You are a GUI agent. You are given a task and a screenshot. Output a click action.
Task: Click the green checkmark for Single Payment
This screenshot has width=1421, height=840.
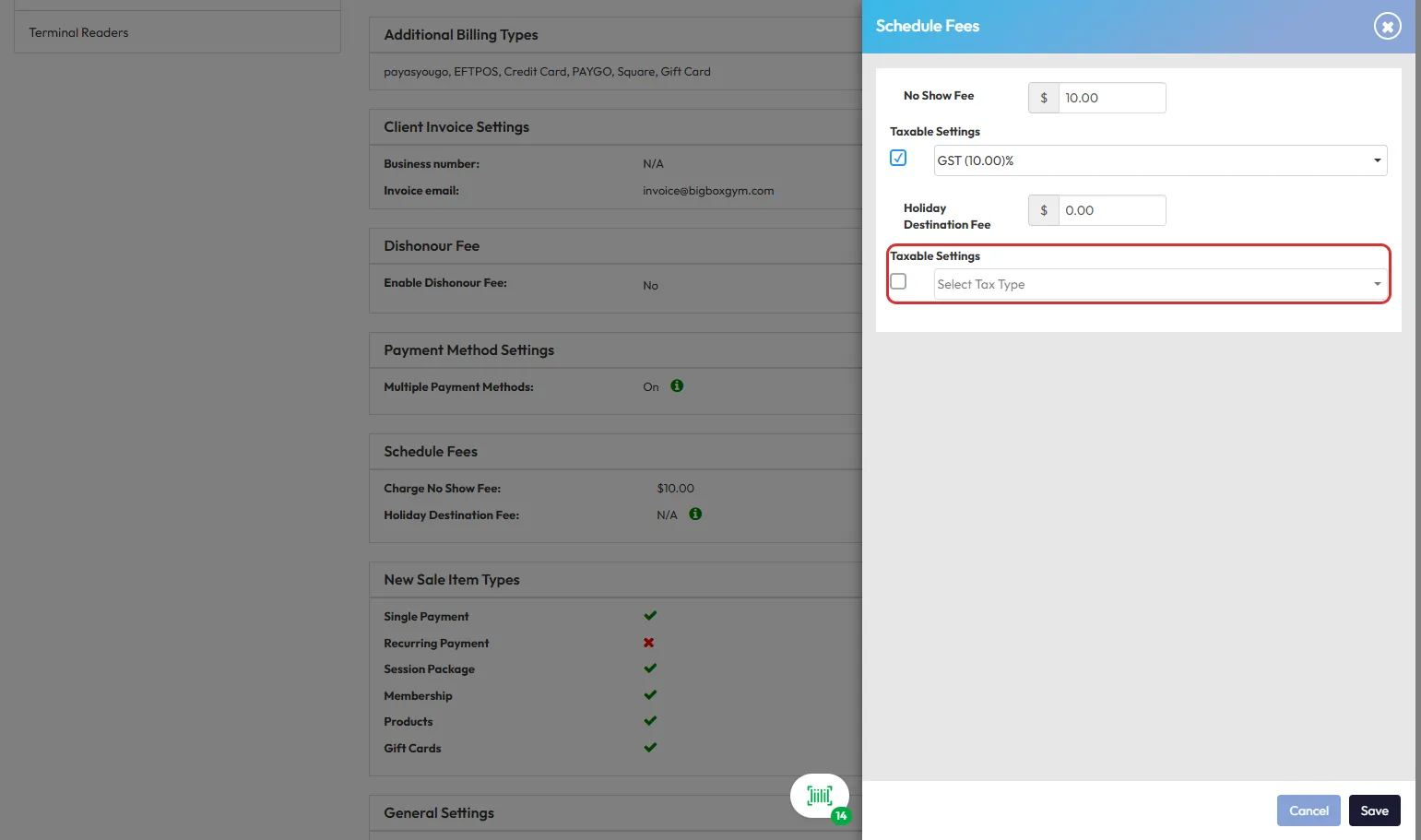coord(650,616)
